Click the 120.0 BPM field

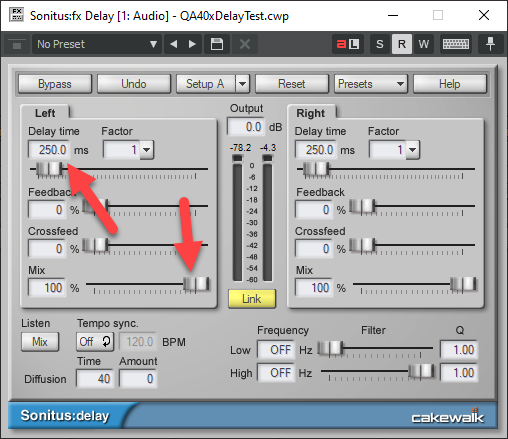138,342
